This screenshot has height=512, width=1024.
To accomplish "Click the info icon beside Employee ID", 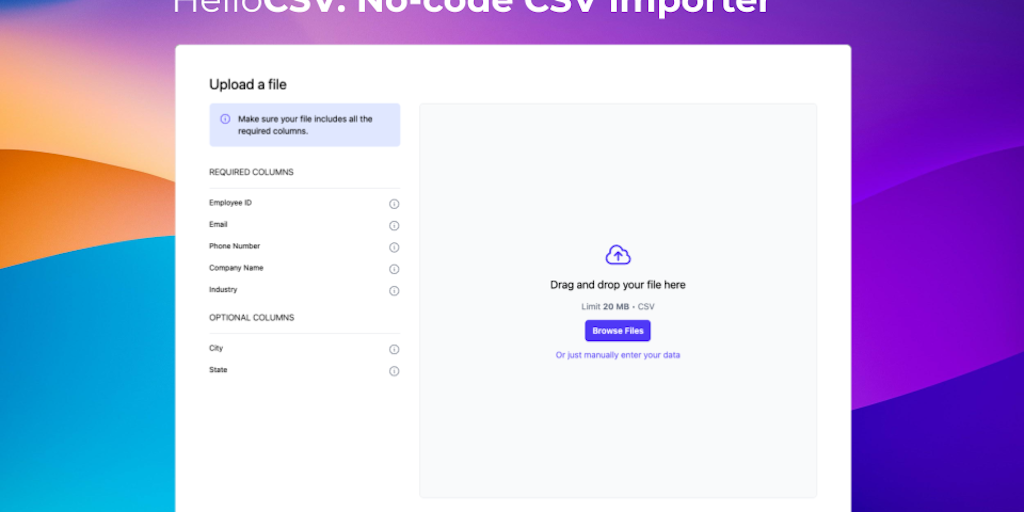I will 394,204.
